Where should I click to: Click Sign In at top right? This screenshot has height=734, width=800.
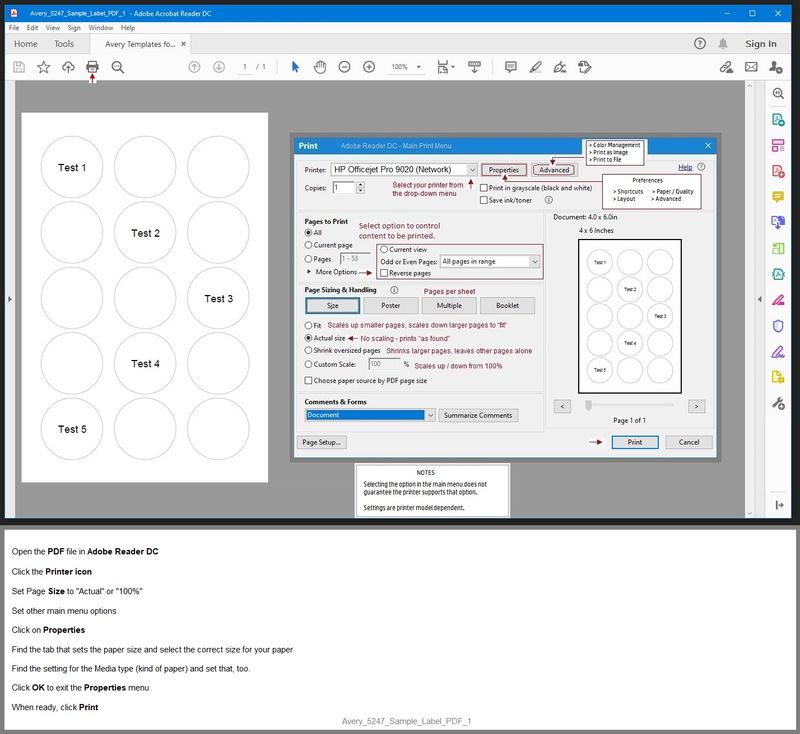[x=760, y=44]
